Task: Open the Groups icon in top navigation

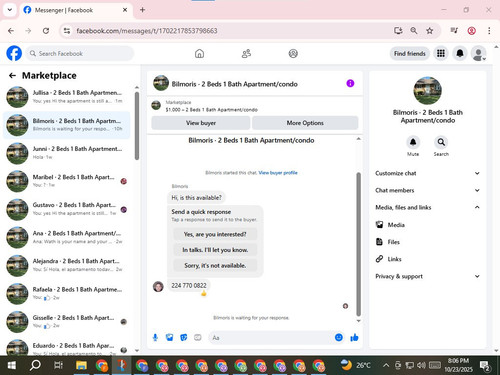Action: click(293, 53)
